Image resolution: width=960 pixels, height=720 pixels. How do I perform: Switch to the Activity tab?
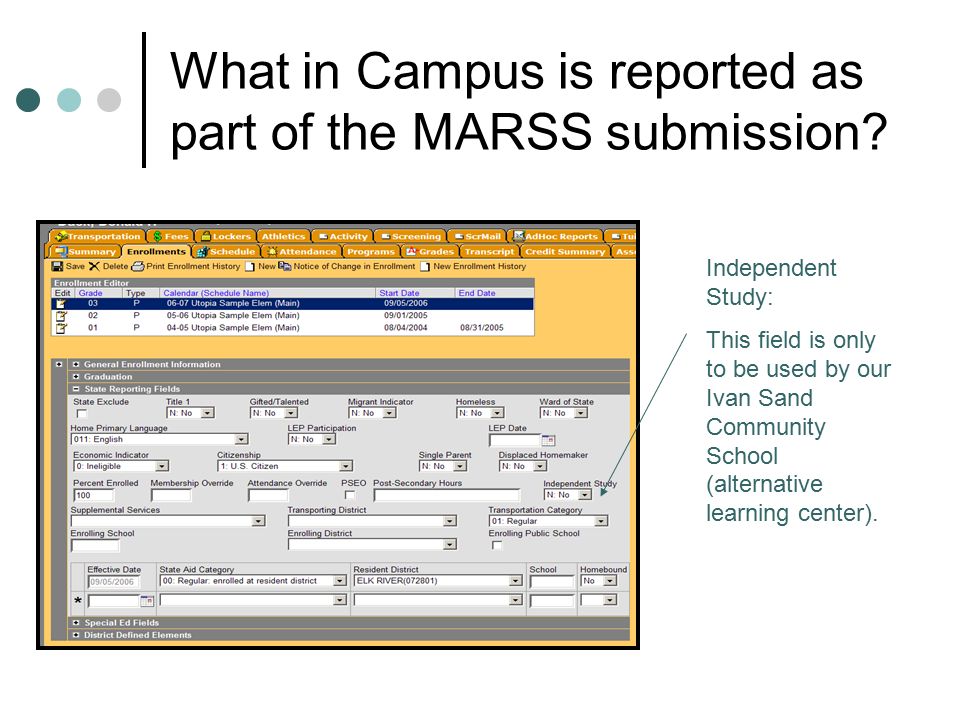343,236
